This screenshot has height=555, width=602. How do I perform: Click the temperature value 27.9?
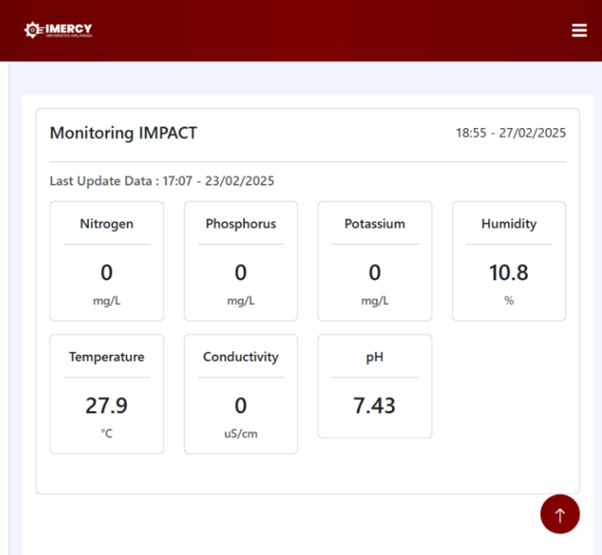pyautogui.click(x=106, y=406)
